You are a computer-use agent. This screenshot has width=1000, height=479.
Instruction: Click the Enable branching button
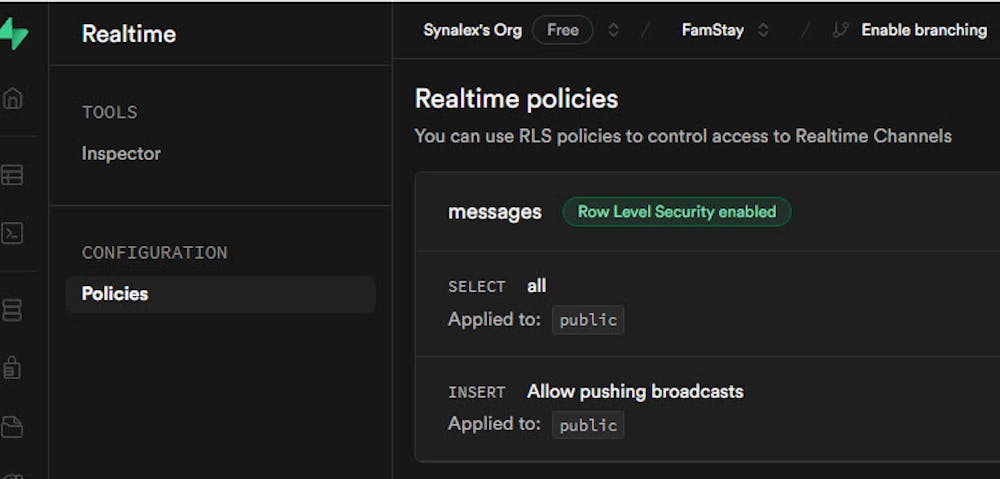point(923,30)
